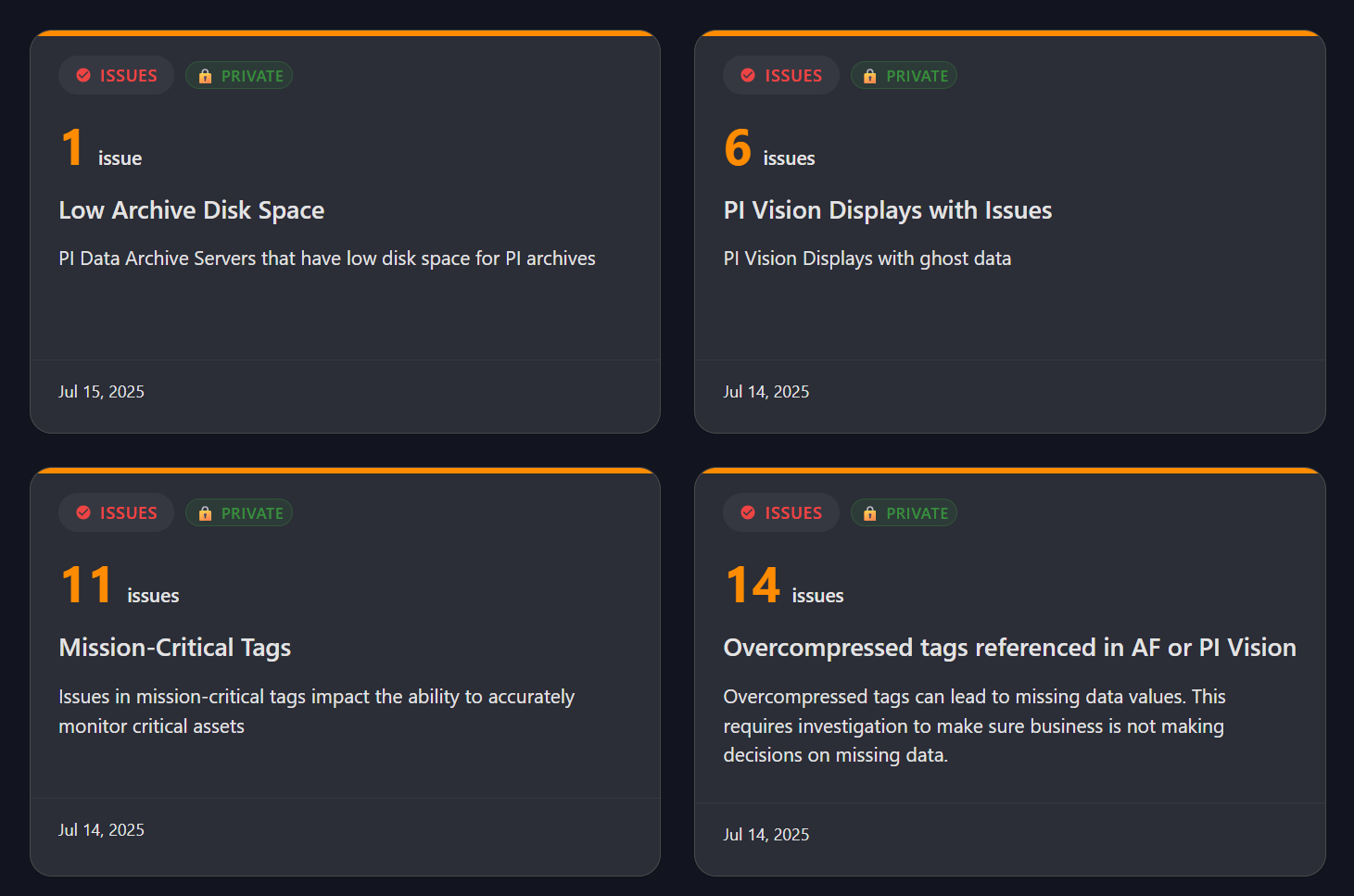The width and height of the screenshot is (1354, 896).
Task: Click the orange 11 issues count
Action: (86, 585)
